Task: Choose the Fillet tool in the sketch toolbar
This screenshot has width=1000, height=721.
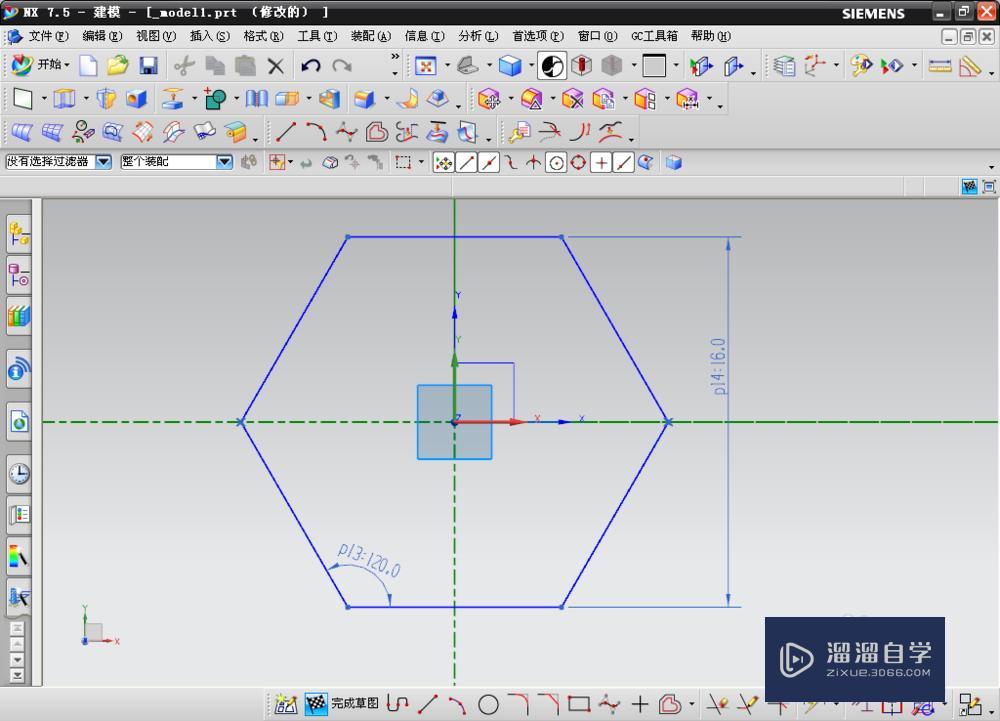Action: point(518,704)
